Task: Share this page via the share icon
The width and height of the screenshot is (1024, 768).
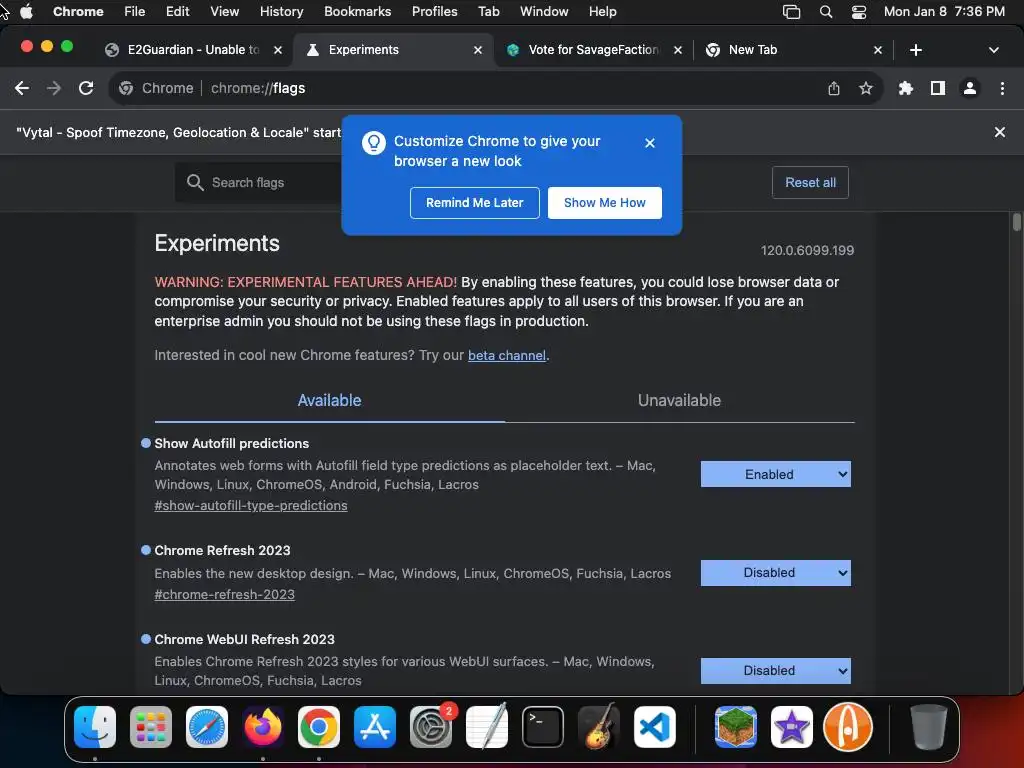Action: (x=834, y=88)
